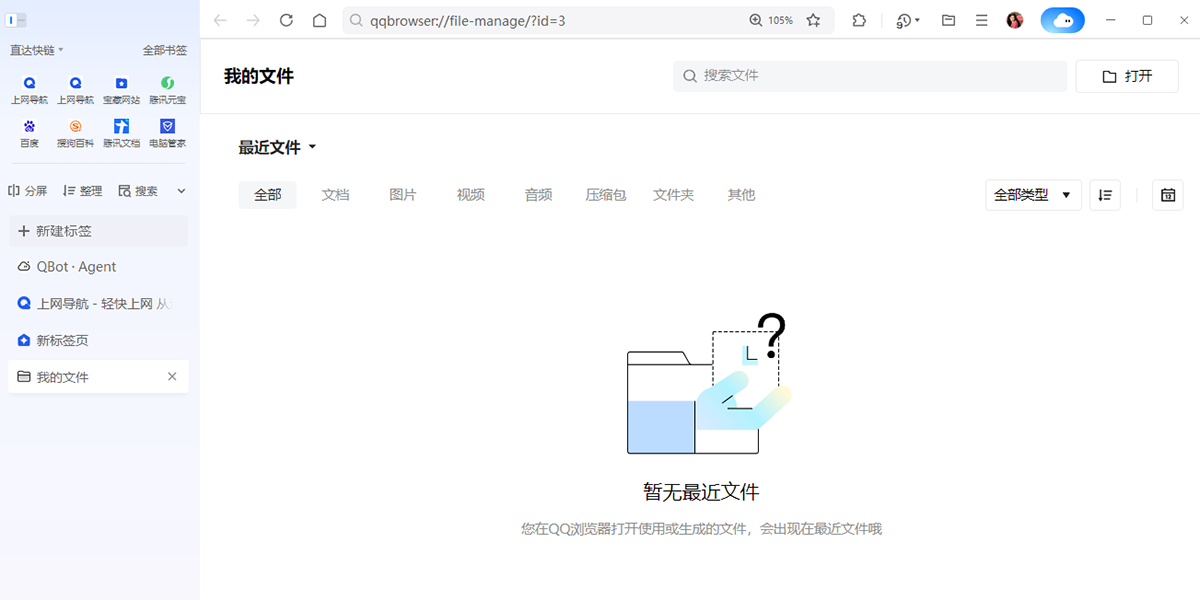This screenshot has width=1200, height=600.
Task: Click the 打开 open file button
Action: [x=1127, y=76]
